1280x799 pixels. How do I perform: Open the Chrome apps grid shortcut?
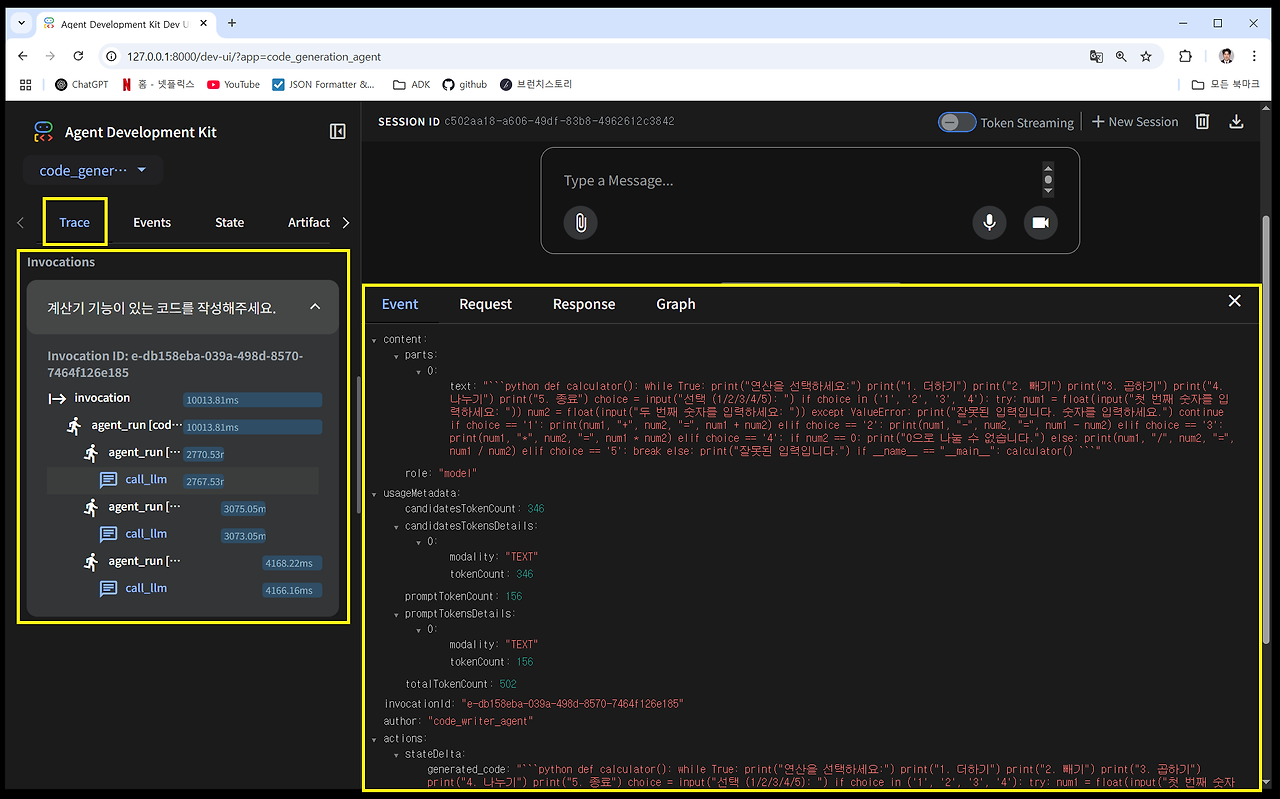(26, 85)
